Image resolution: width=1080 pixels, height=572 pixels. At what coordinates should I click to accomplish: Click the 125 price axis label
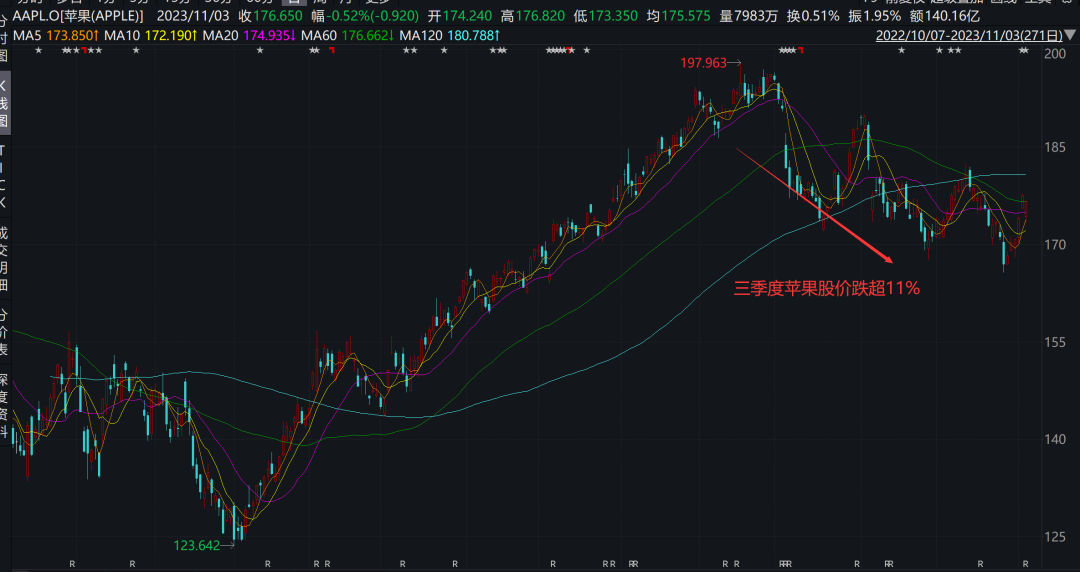[x=1055, y=536]
